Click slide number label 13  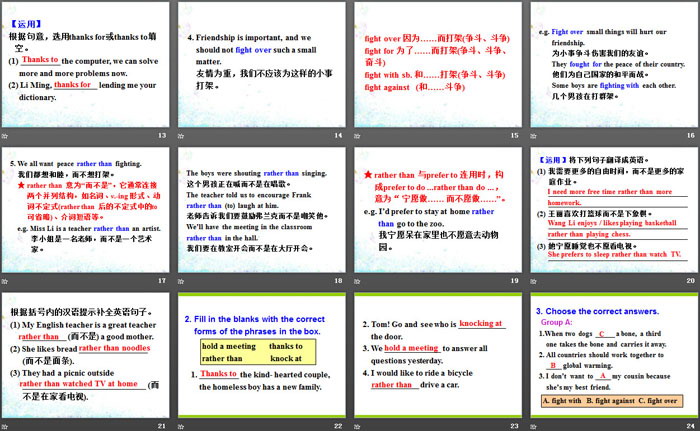pos(162,135)
